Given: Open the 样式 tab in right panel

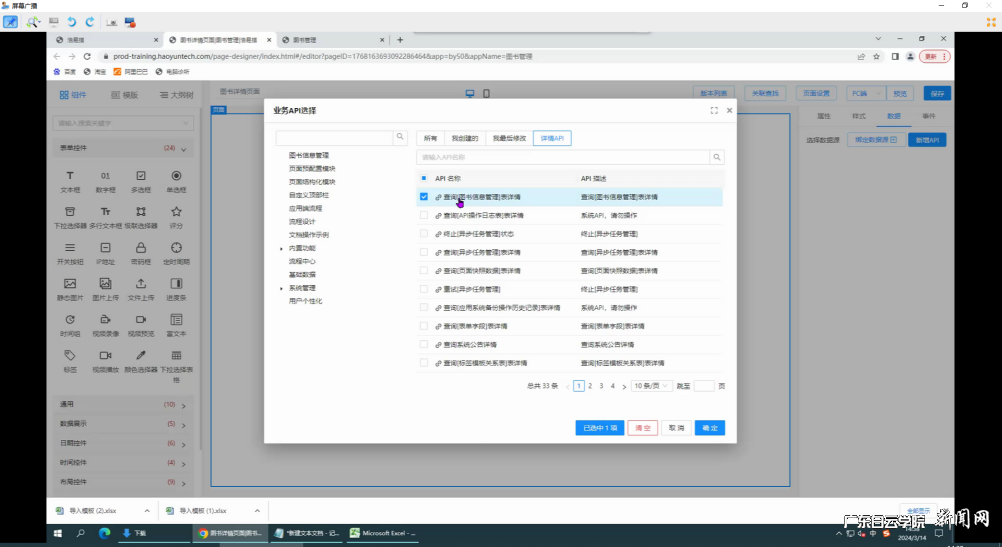Looking at the screenshot, I should (x=859, y=116).
